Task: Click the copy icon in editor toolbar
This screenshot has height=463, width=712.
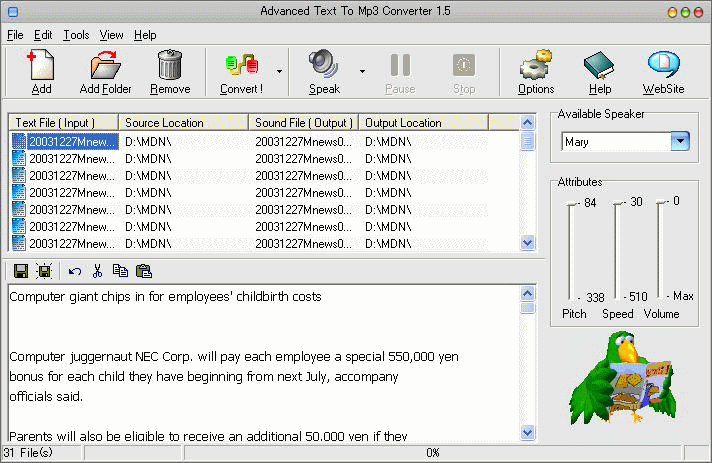Action: [120, 271]
